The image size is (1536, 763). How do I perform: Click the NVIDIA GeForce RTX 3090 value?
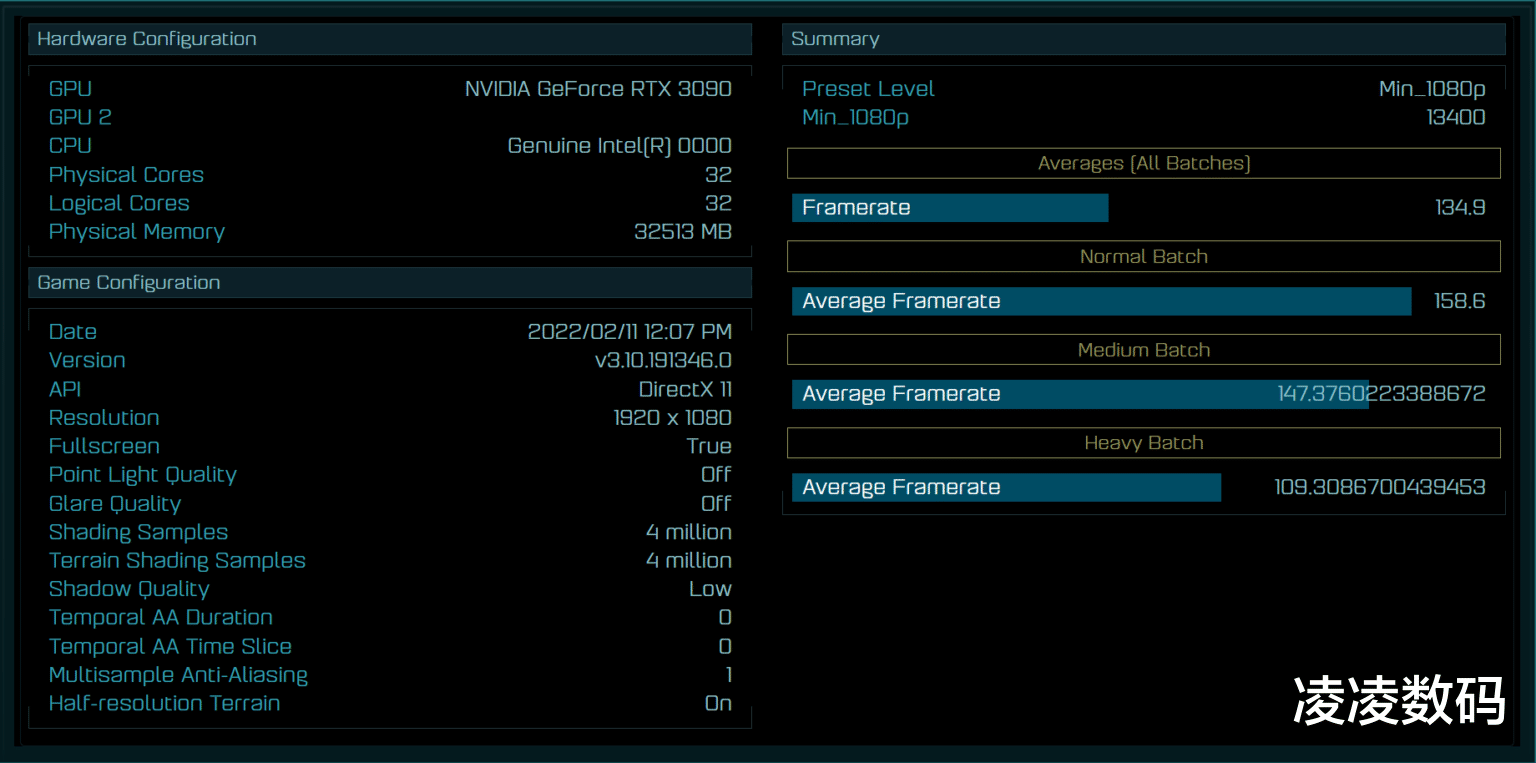(x=598, y=89)
